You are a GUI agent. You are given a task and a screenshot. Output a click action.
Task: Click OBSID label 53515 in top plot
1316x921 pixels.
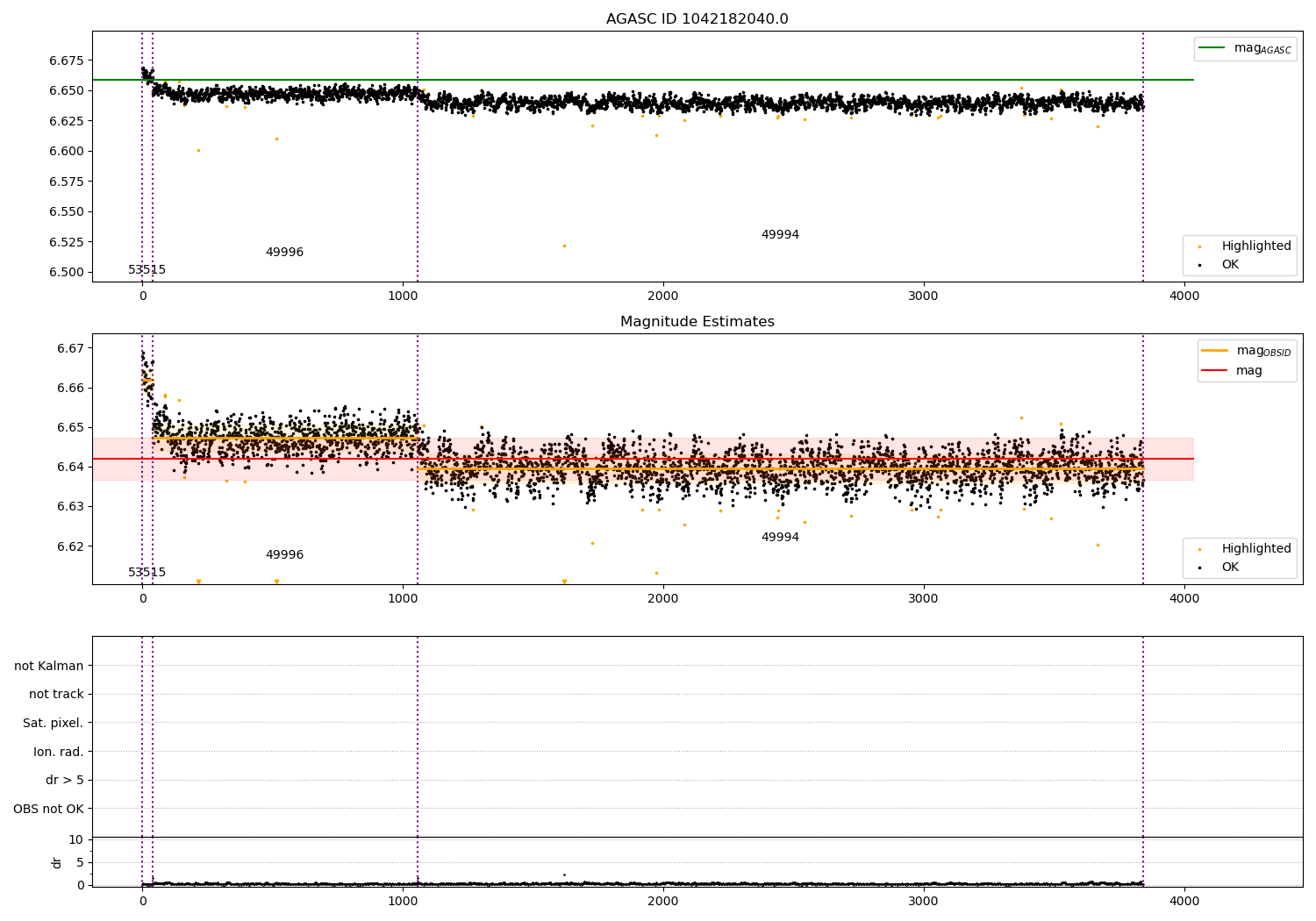(147, 270)
